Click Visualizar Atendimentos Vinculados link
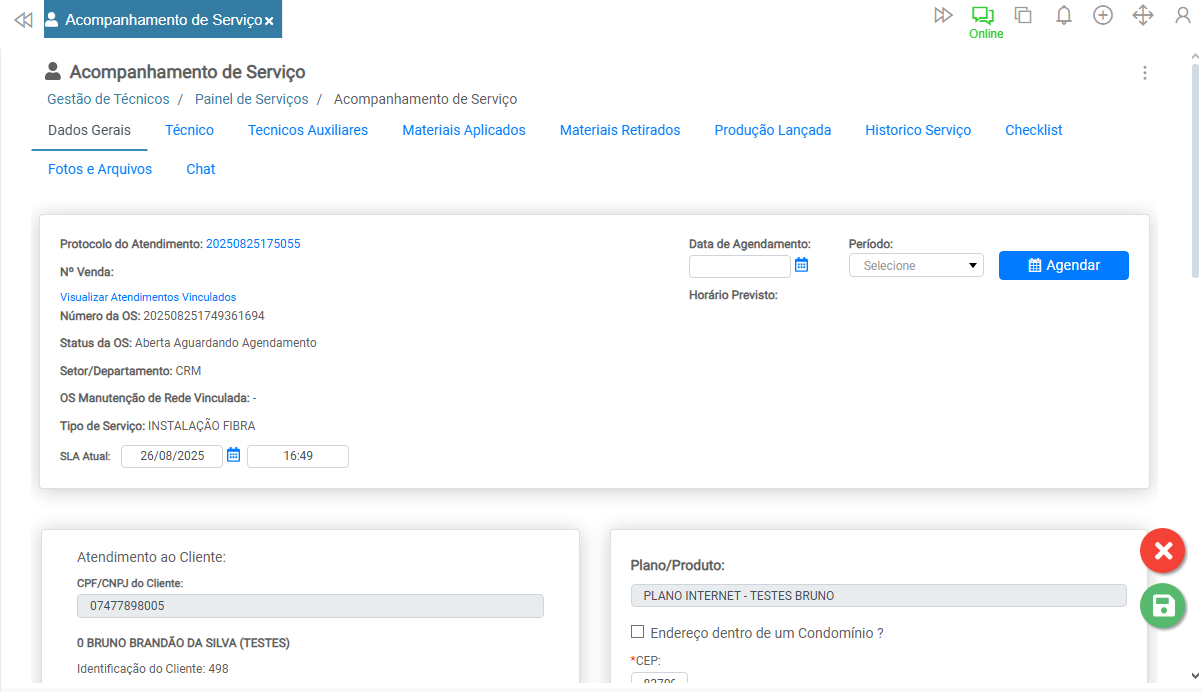 point(148,297)
